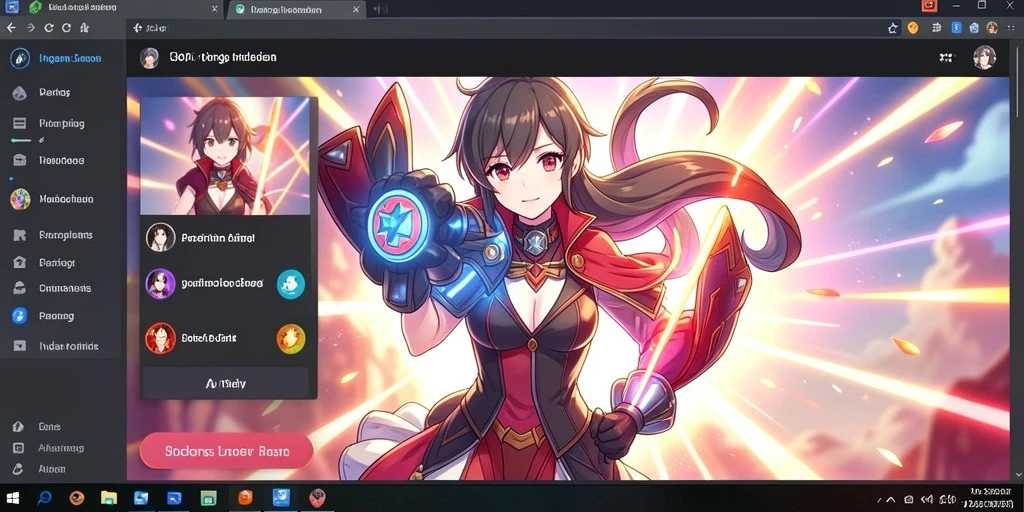Open the grid icon beside top-right avatar
Viewport: 1024px width, 512px height.
(946, 57)
